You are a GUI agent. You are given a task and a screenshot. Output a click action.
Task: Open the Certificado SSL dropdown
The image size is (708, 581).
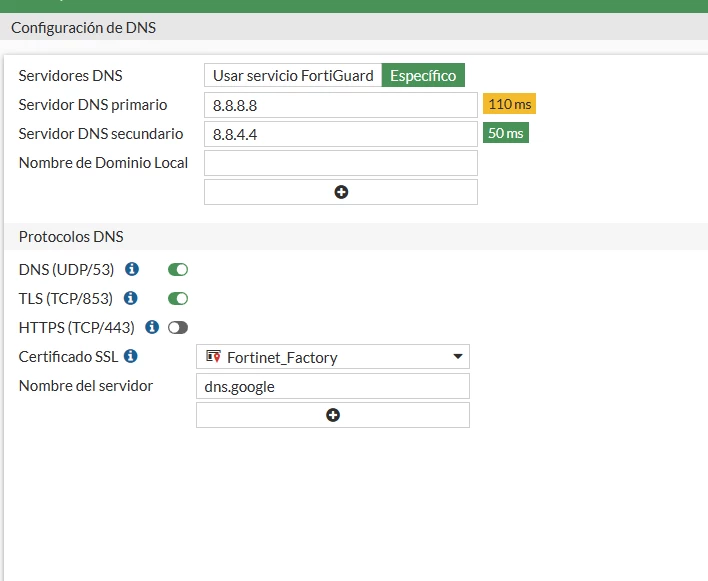click(x=333, y=357)
